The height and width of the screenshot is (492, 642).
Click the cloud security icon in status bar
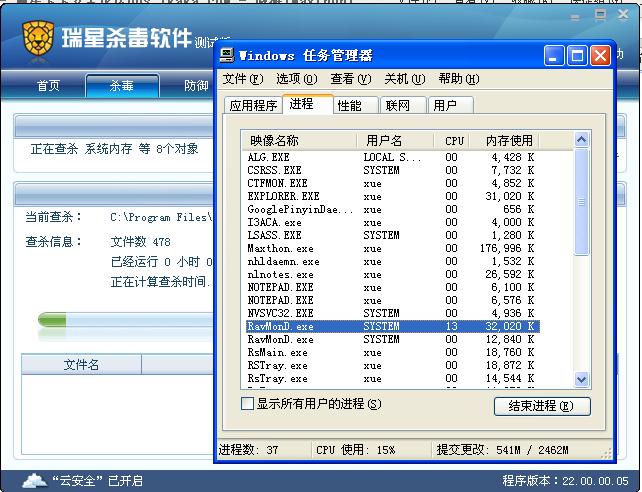tap(34, 481)
